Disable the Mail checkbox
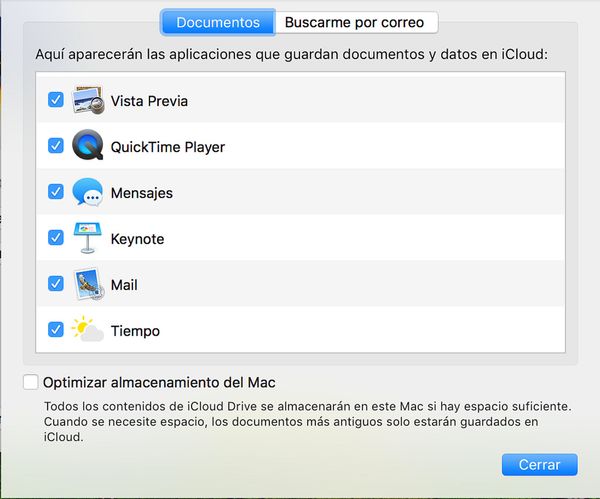This screenshot has height=499, width=600. pyautogui.click(x=56, y=284)
